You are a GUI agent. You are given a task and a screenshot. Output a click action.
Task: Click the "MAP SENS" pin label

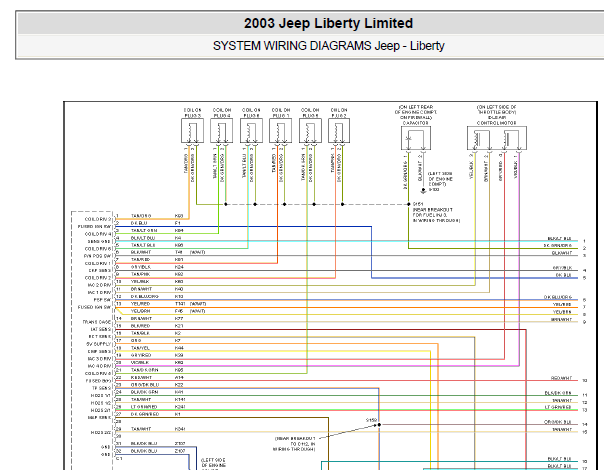(x=99, y=417)
